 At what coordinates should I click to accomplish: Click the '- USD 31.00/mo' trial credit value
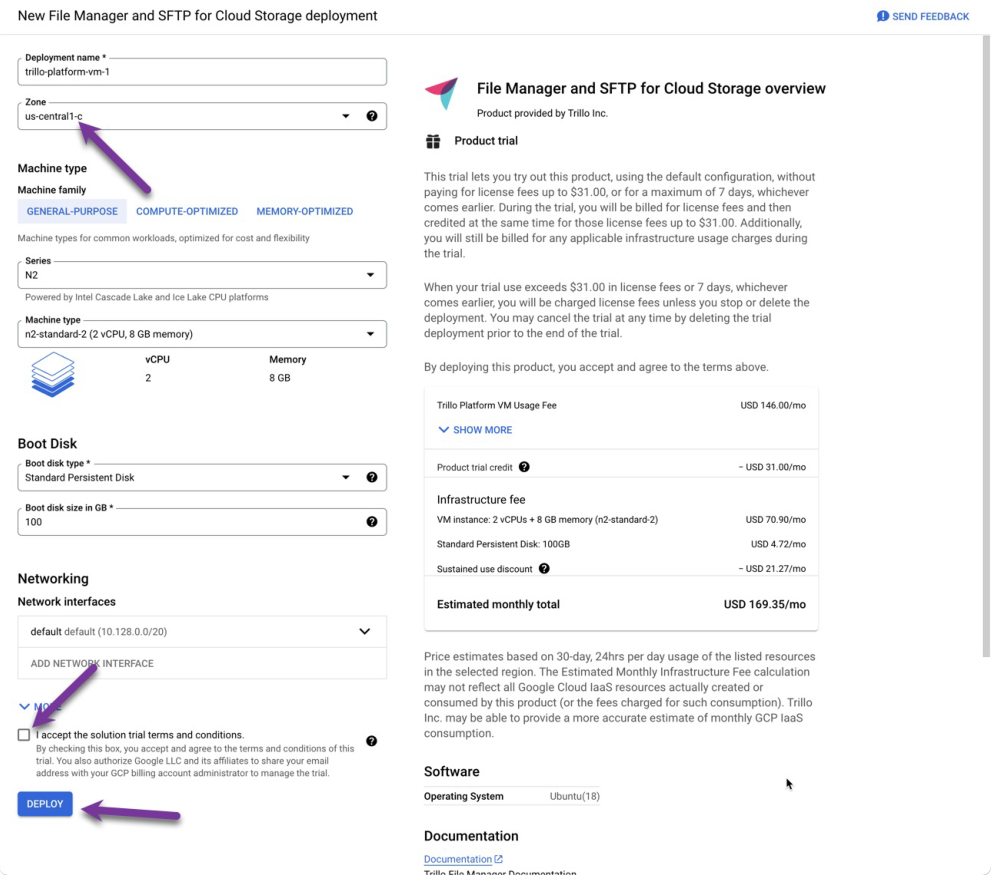tap(772, 467)
